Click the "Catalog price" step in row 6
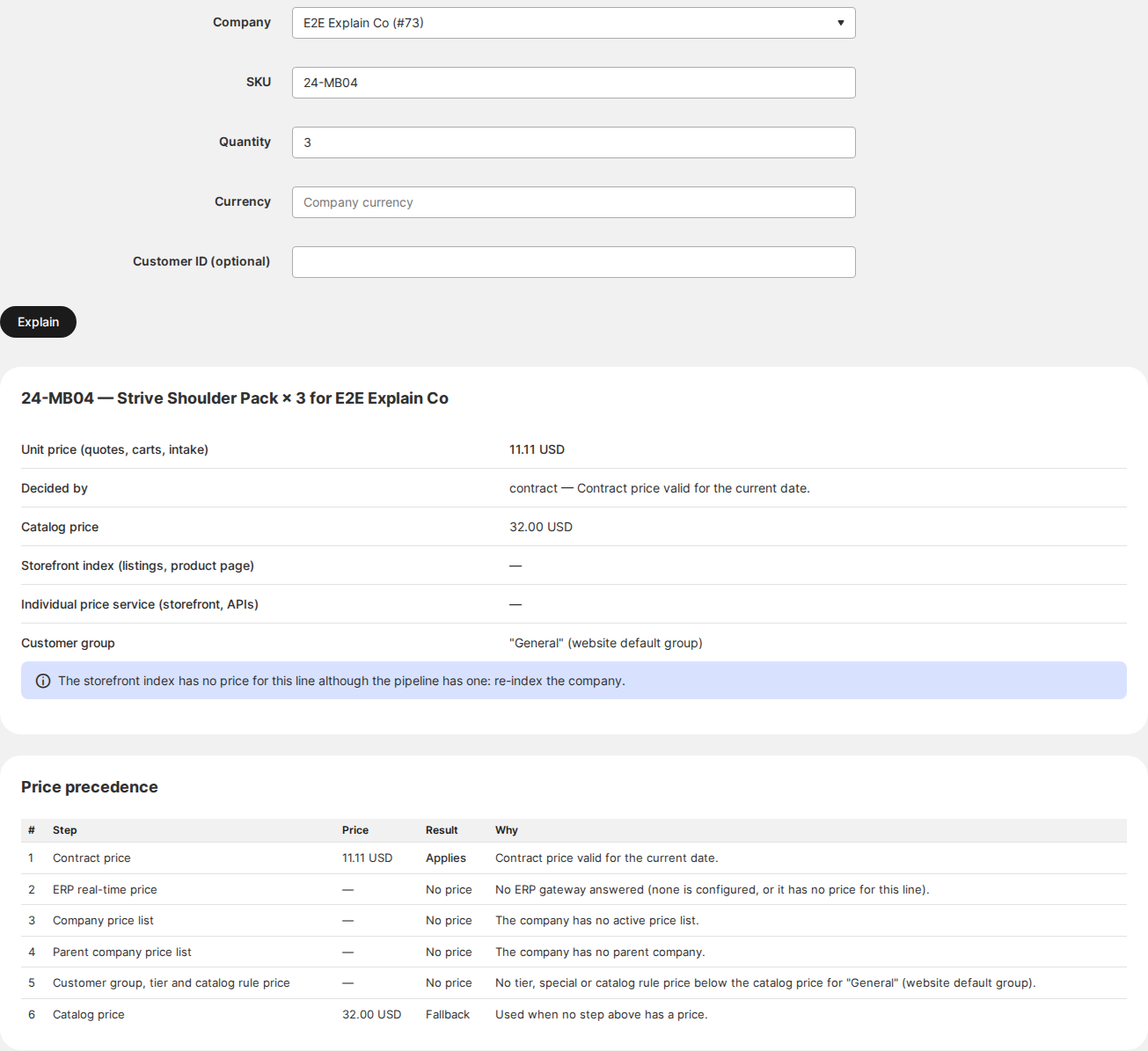This screenshot has width=1148, height=1051. pyautogui.click(x=89, y=1015)
